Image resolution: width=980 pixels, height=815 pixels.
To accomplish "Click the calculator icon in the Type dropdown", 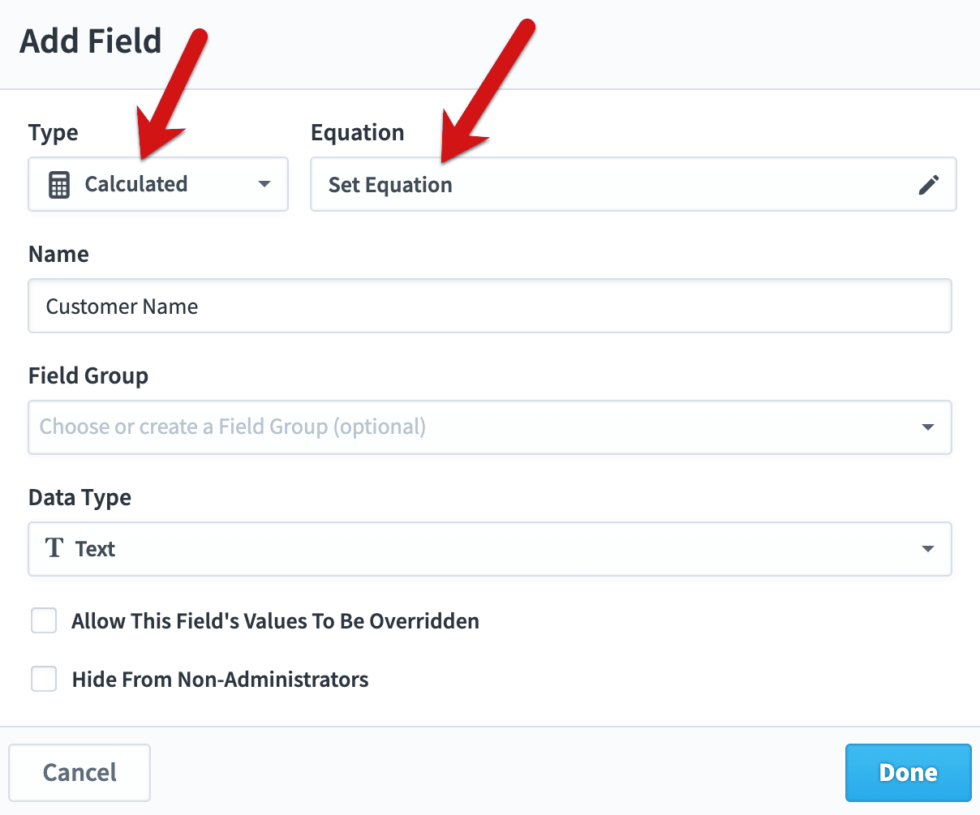I will pos(57,184).
